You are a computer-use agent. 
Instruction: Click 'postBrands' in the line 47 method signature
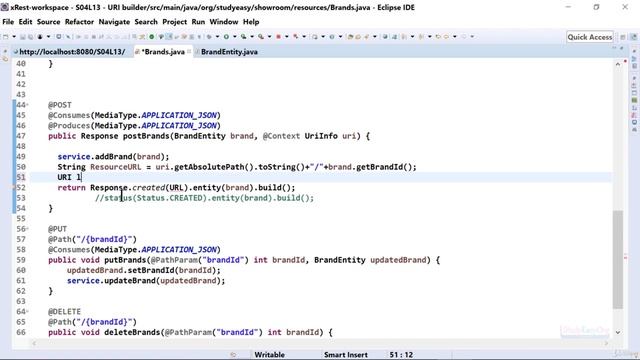146,136
